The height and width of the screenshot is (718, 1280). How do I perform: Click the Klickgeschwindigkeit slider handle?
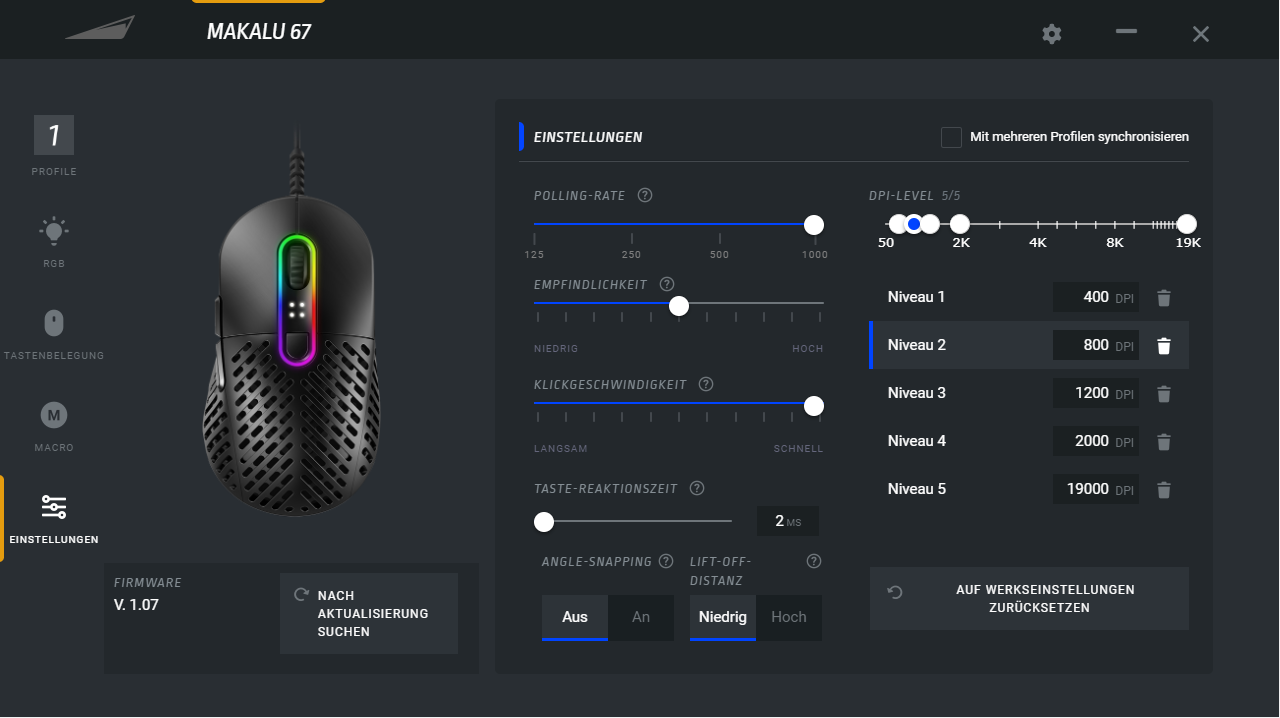click(814, 405)
